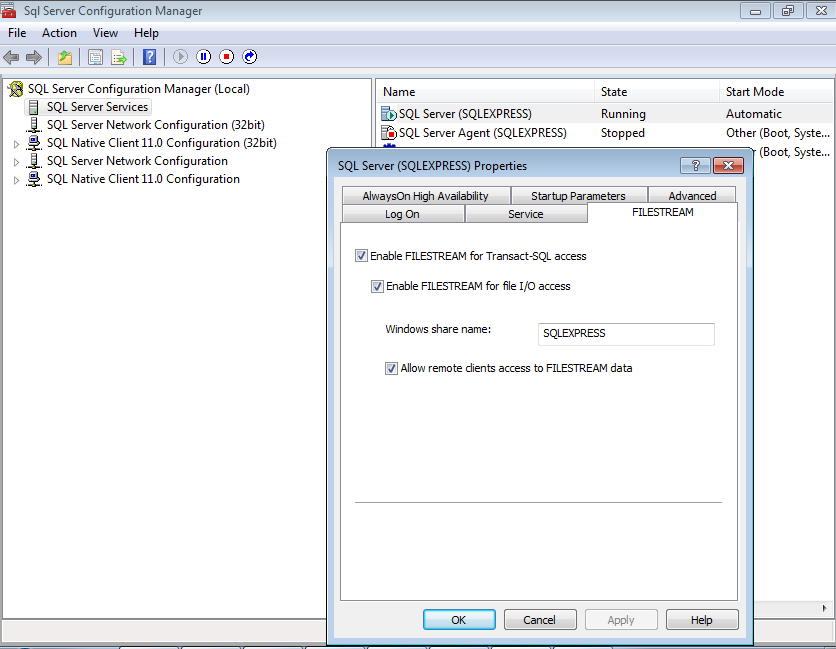Screen dimensions: 836x649
Task: Expand SQL Native Client 11.0 Configuration node
Action: [x=16, y=180]
